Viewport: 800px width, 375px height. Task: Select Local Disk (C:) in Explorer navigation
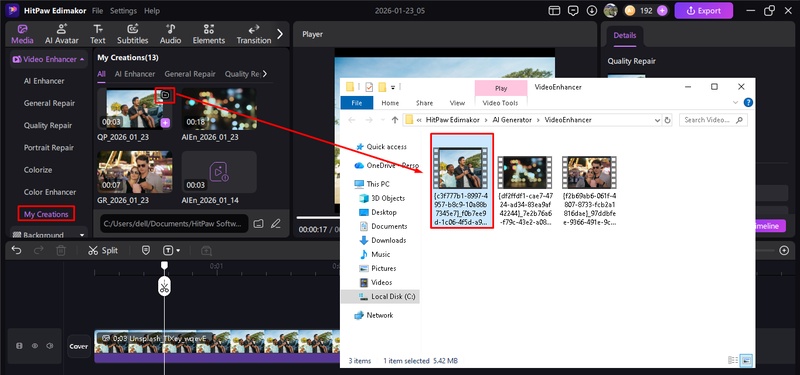pos(380,296)
